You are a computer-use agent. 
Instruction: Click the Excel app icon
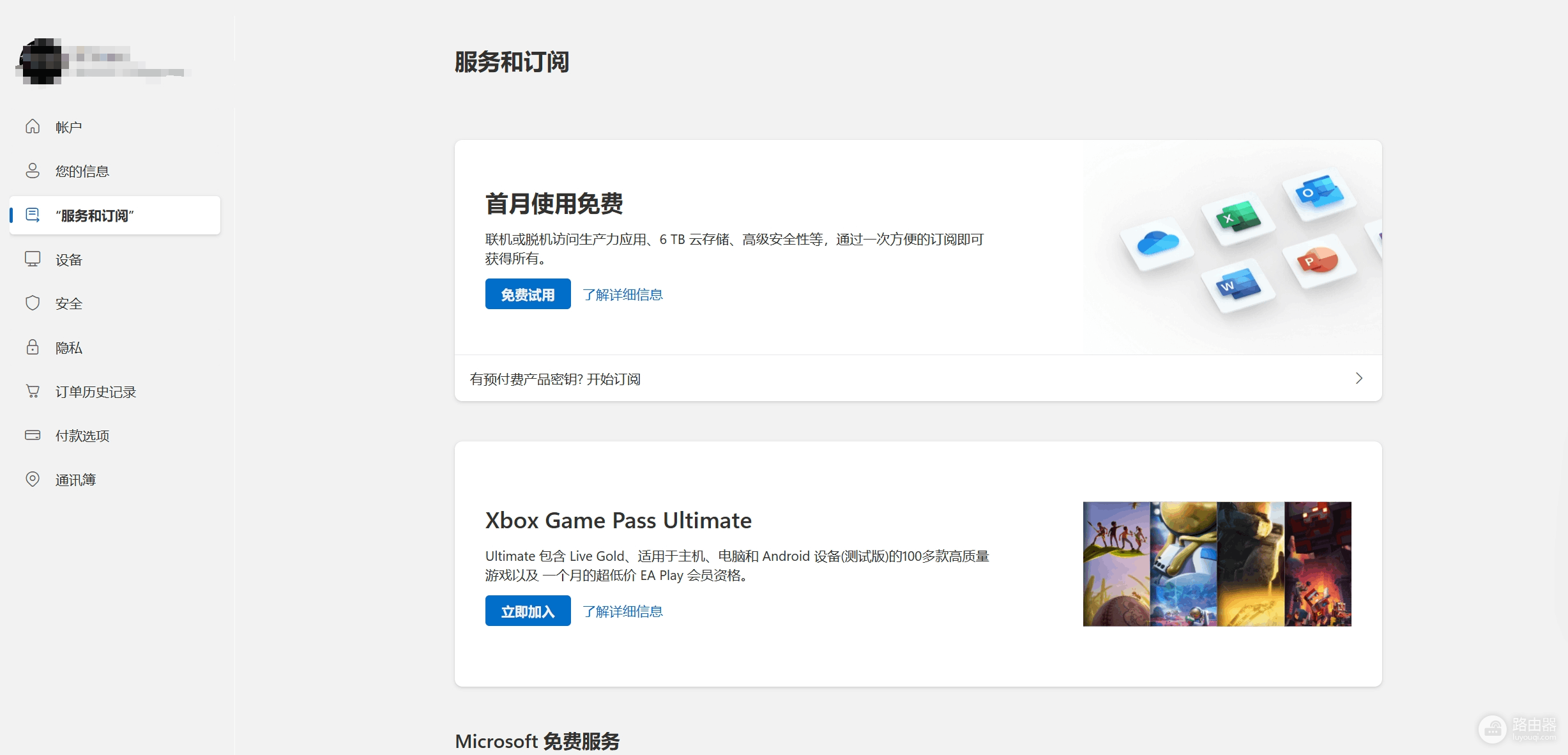pyautogui.click(x=1238, y=218)
